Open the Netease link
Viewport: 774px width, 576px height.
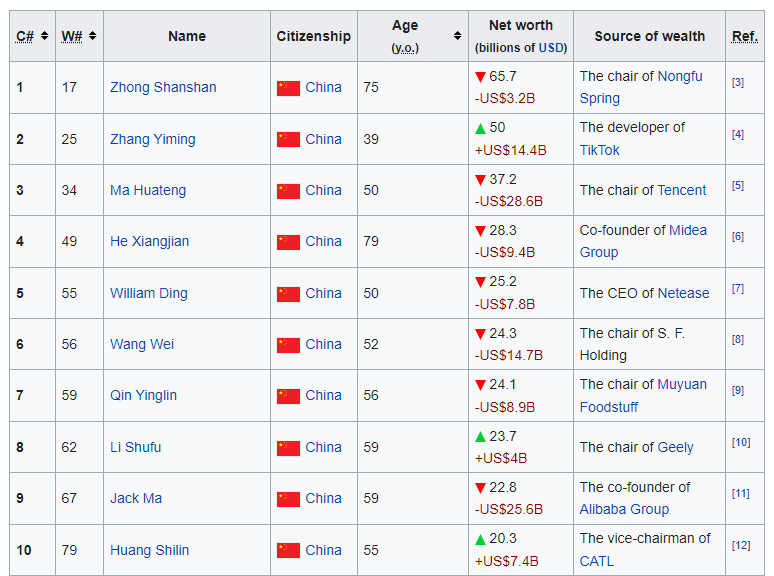(x=683, y=293)
